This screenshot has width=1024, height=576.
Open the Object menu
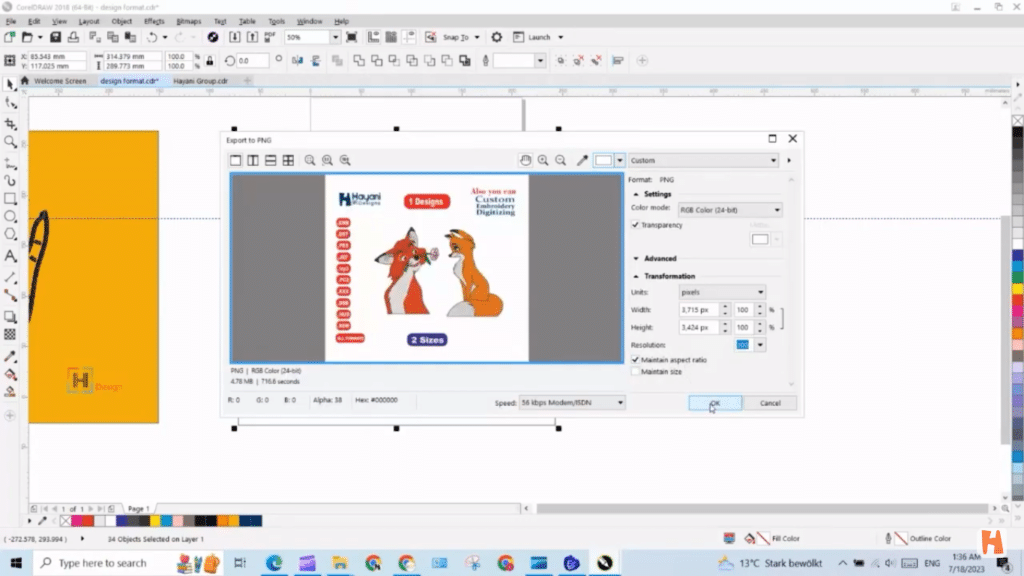pyautogui.click(x=121, y=21)
